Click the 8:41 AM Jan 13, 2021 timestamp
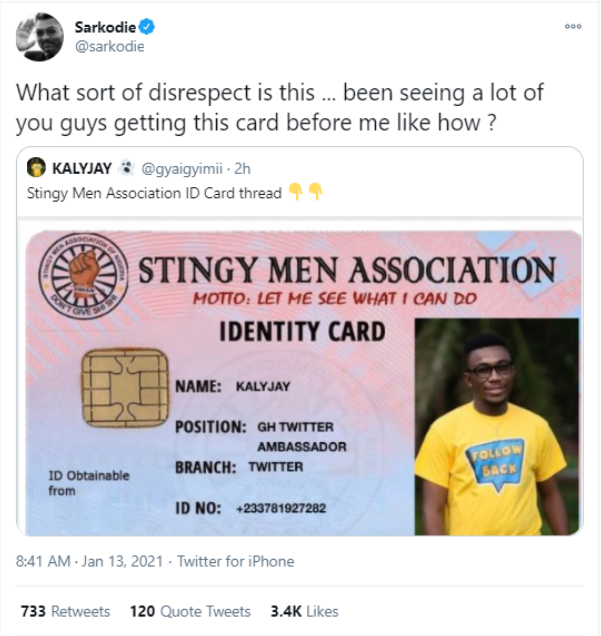The image size is (601, 636). click(86, 561)
